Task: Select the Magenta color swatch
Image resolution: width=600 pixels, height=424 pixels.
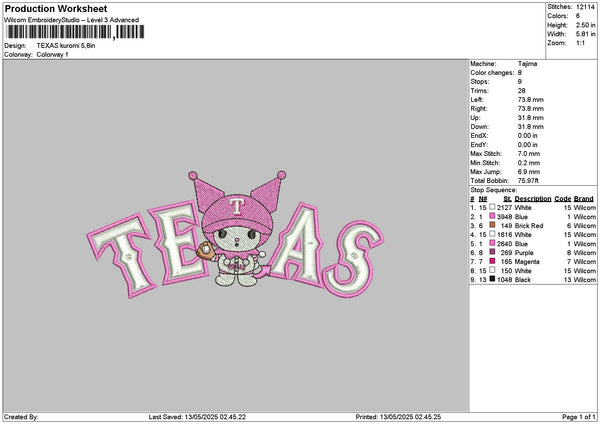Action: point(492,261)
